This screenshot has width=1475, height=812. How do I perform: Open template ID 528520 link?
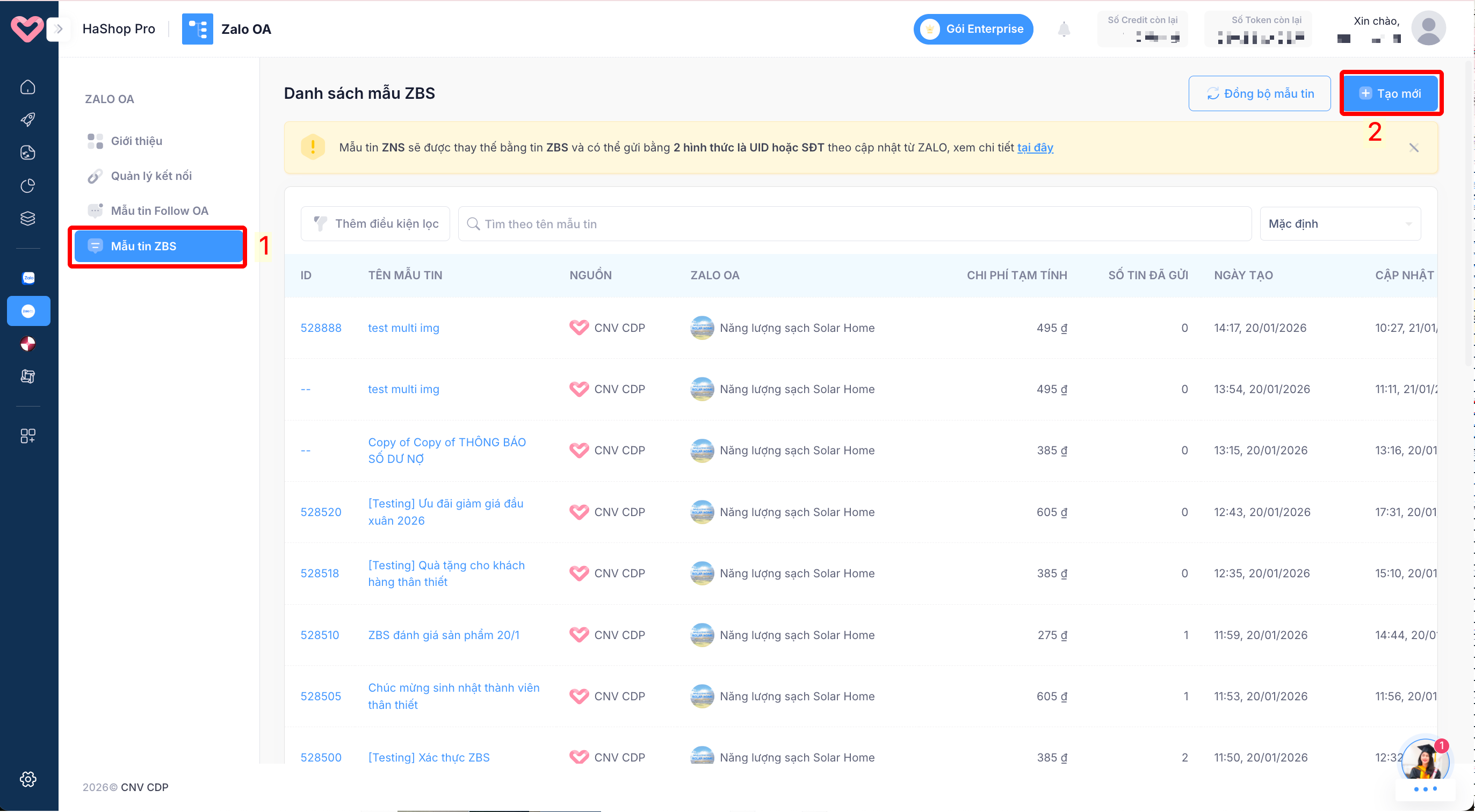(321, 512)
